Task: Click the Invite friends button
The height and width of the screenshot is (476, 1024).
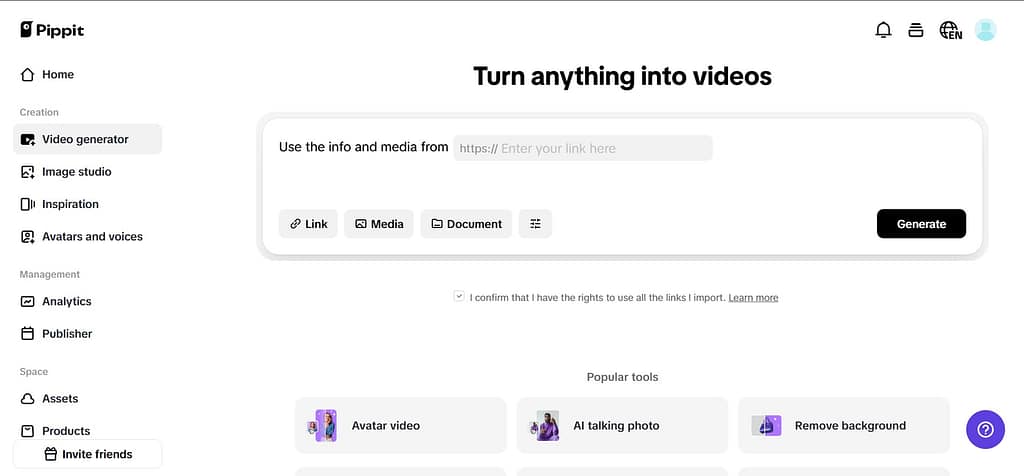Action: click(87, 454)
